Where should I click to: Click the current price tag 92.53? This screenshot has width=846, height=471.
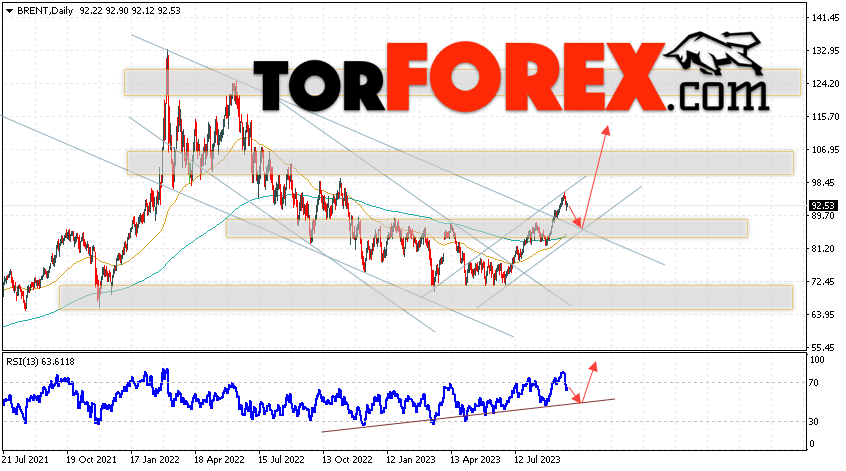point(823,206)
